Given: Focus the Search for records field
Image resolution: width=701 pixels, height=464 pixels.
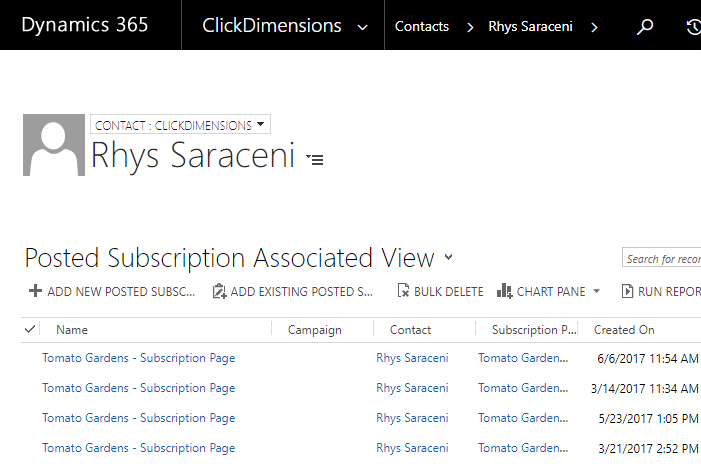Looking at the screenshot, I should [662, 257].
